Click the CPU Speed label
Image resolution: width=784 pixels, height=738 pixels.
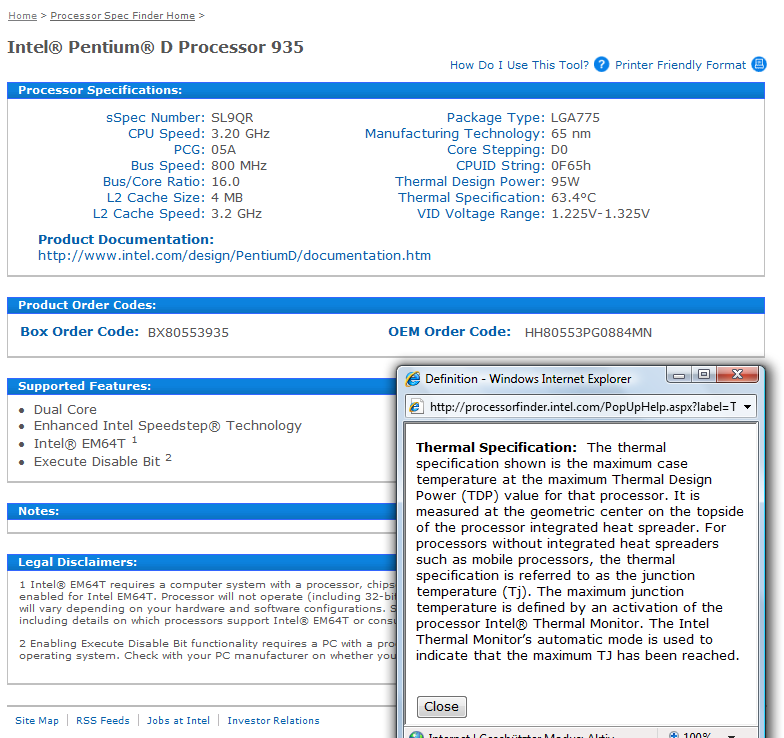point(166,134)
